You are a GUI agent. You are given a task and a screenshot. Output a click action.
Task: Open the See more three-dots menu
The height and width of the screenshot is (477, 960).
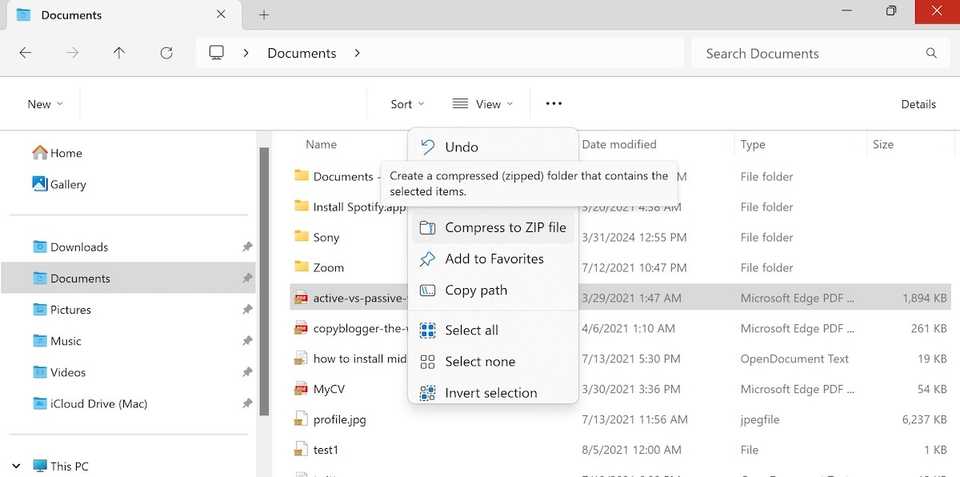[x=553, y=104]
